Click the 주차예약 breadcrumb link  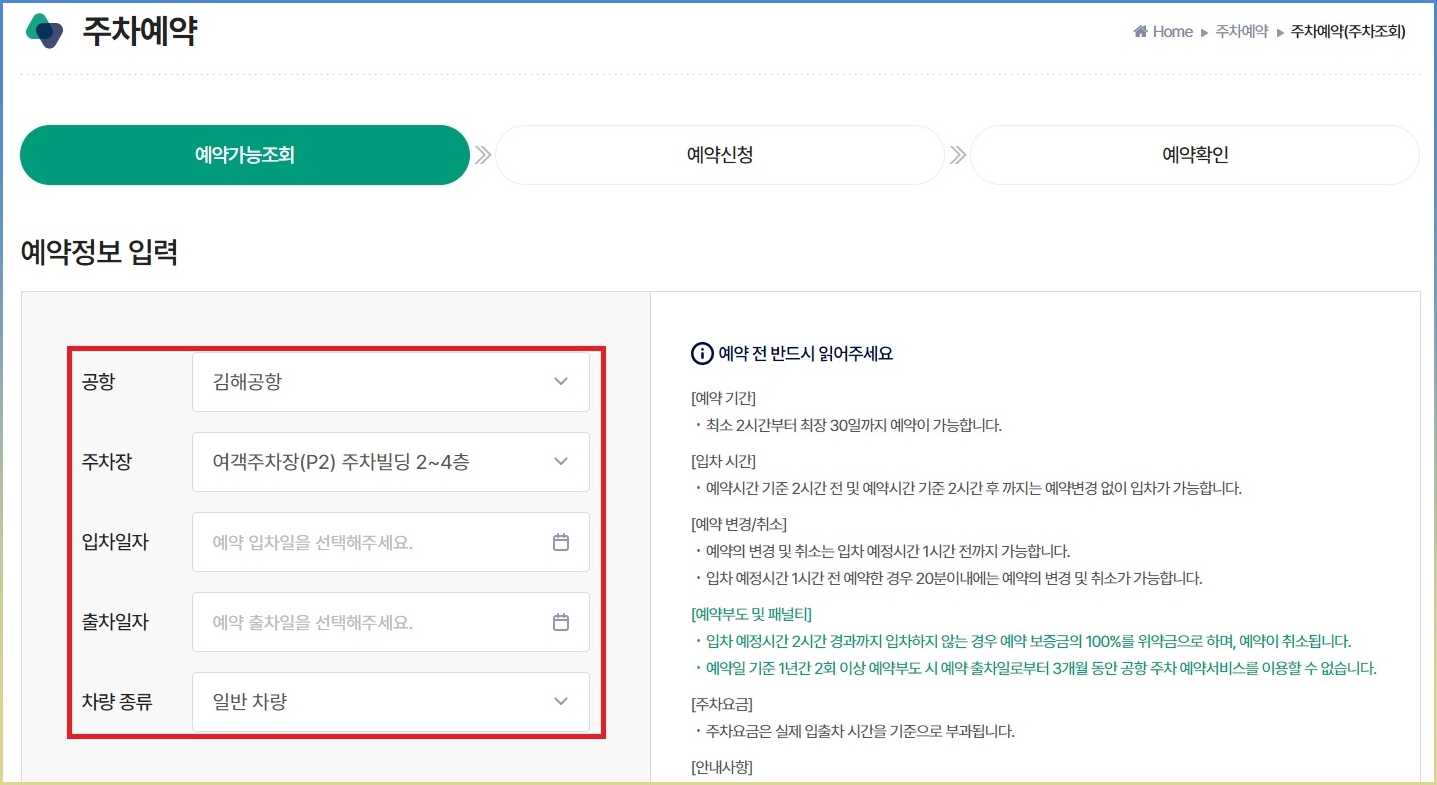(1240, 31)
